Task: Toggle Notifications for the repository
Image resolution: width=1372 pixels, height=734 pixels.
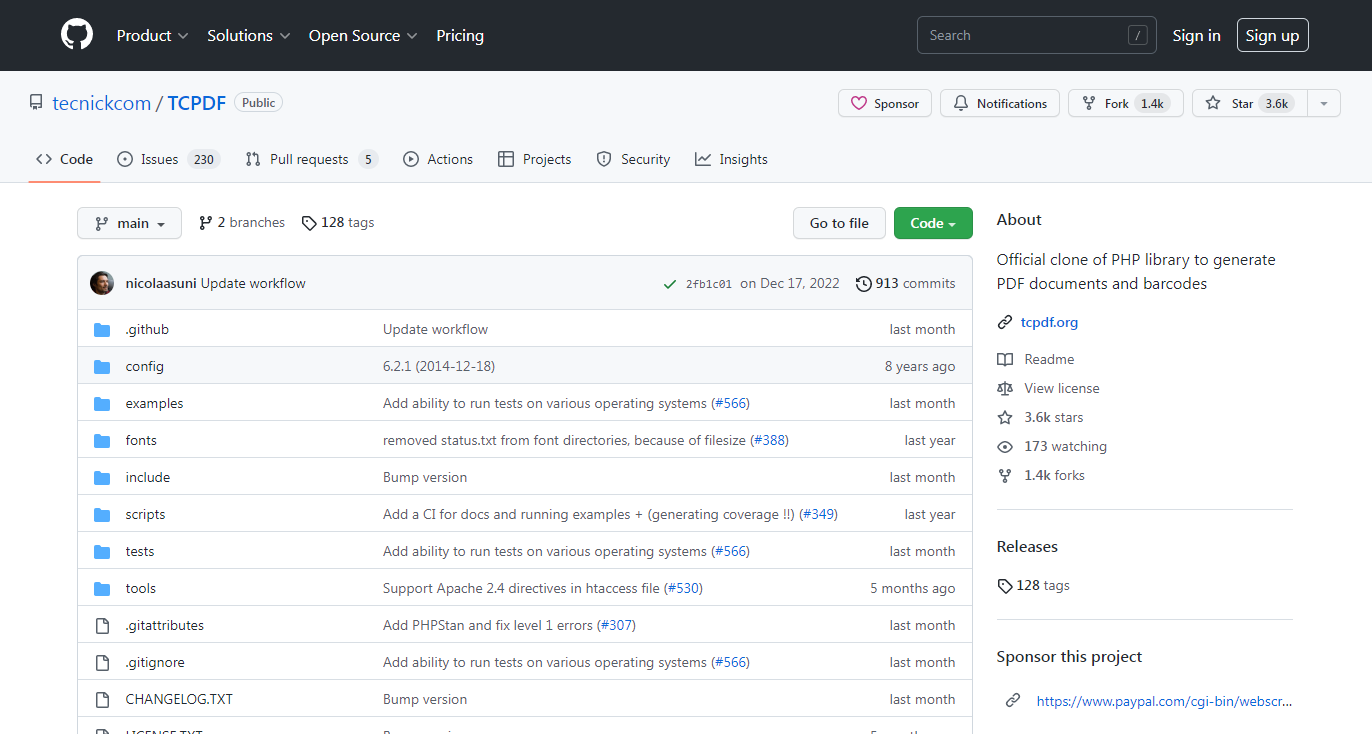Action: (x=1000, y=104)
